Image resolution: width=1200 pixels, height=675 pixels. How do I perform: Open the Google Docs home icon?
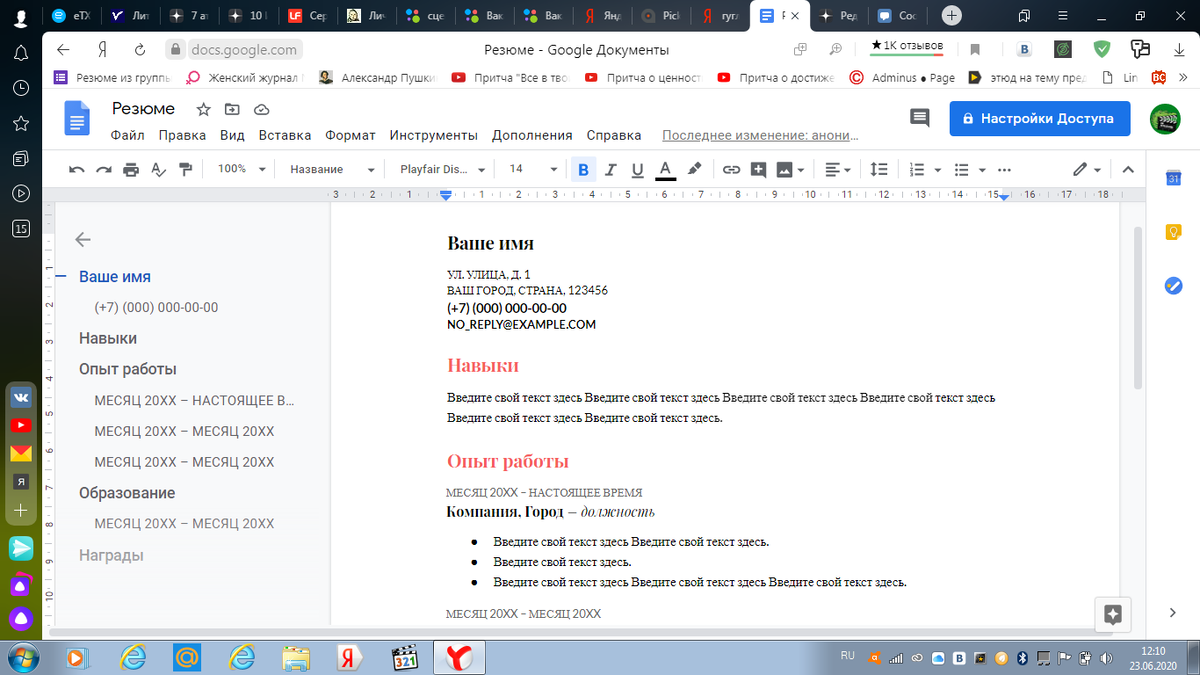[77, 118]
